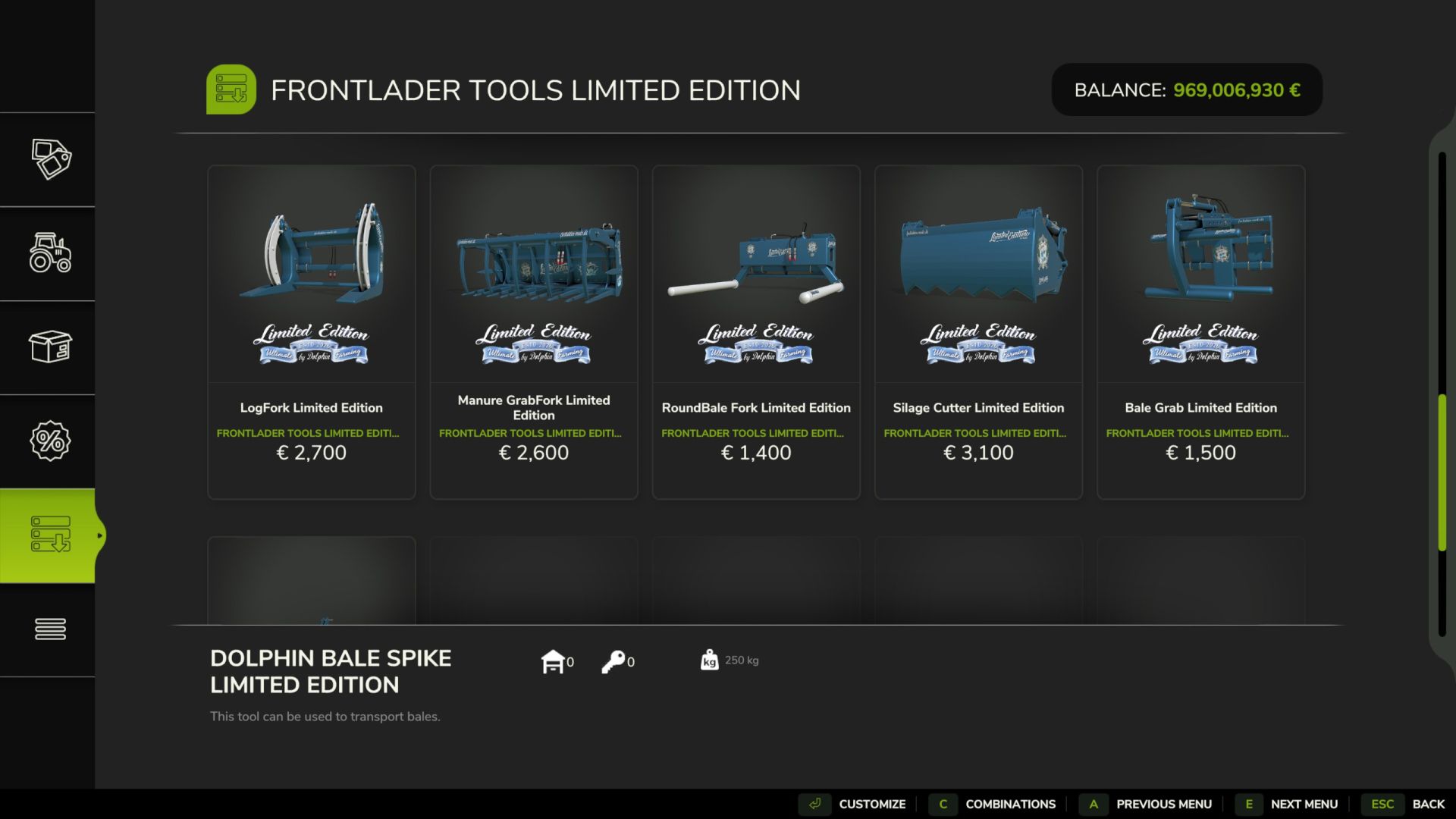Screen dimensions: 1456x819
Task: Click the garage owned-count icon
Action: 553,661
